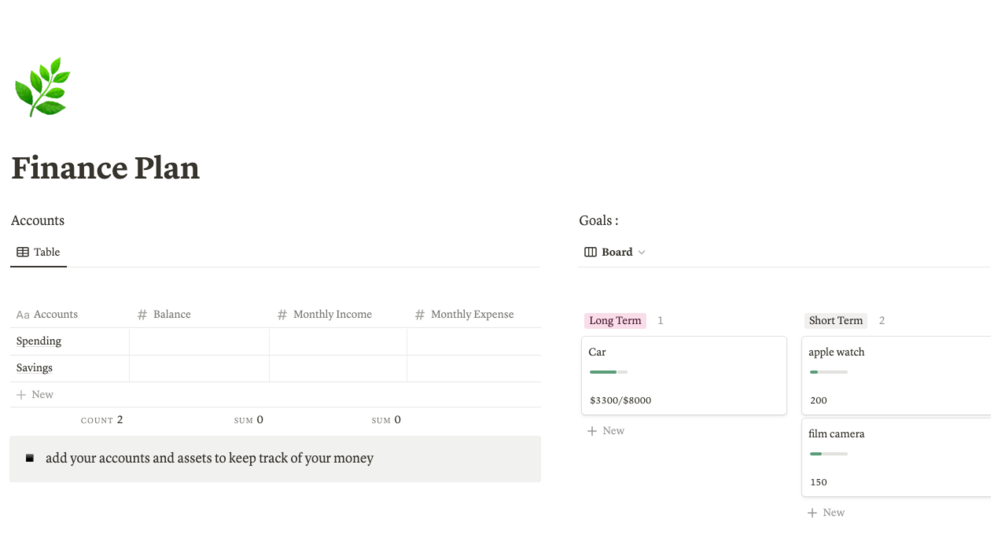Click the black square callout icon

(30, 458)
